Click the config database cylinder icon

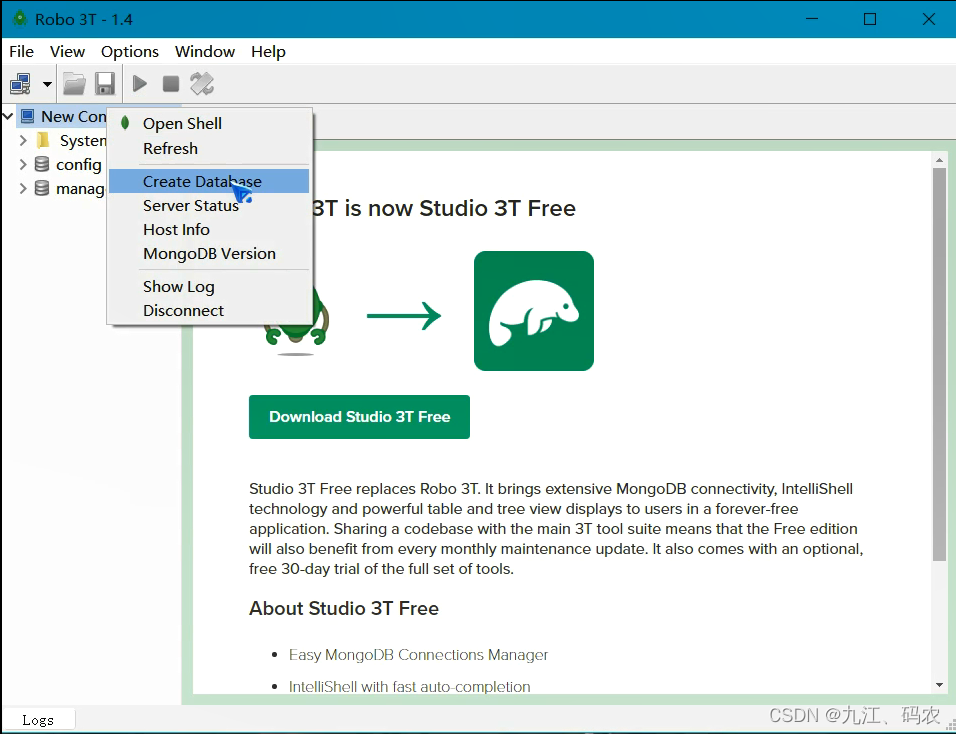41,164
